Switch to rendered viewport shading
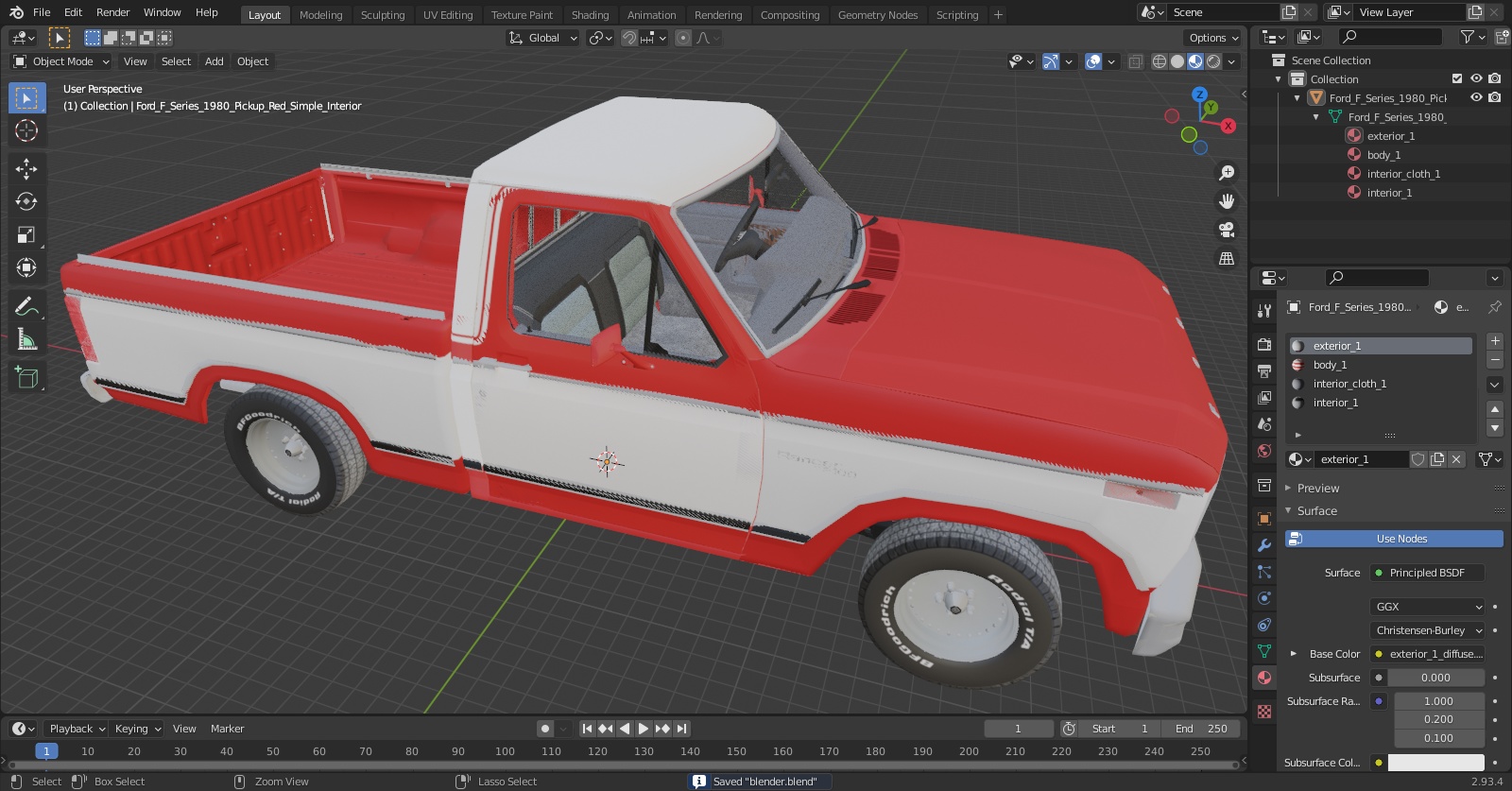The width and height of the screenshot is (1512, 791). (x=1213, y=61)
